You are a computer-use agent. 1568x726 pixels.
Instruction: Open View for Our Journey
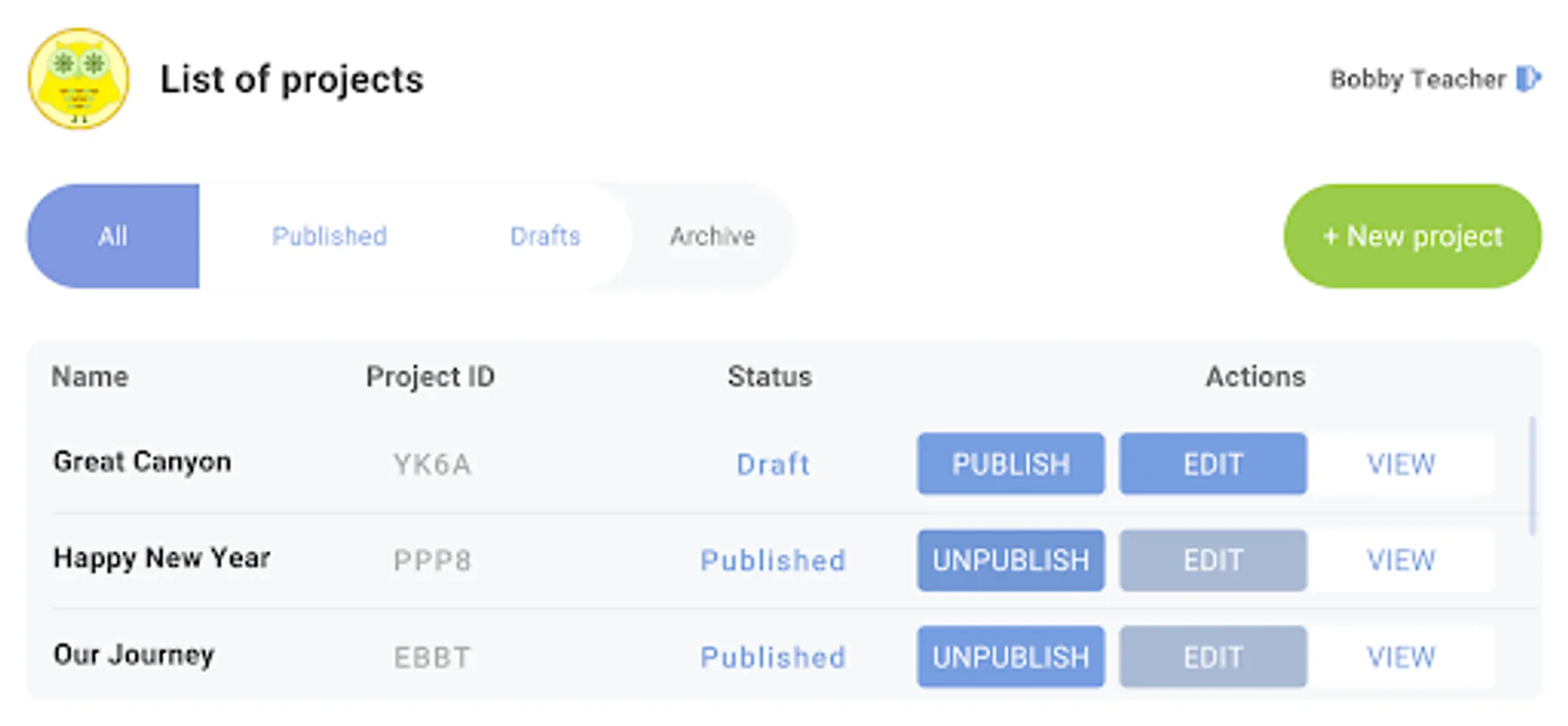pos(1401,657)
